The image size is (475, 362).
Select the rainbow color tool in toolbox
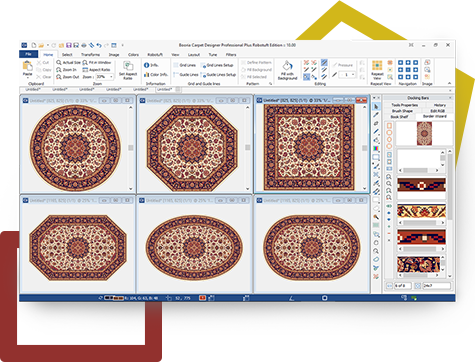point(376,149)
